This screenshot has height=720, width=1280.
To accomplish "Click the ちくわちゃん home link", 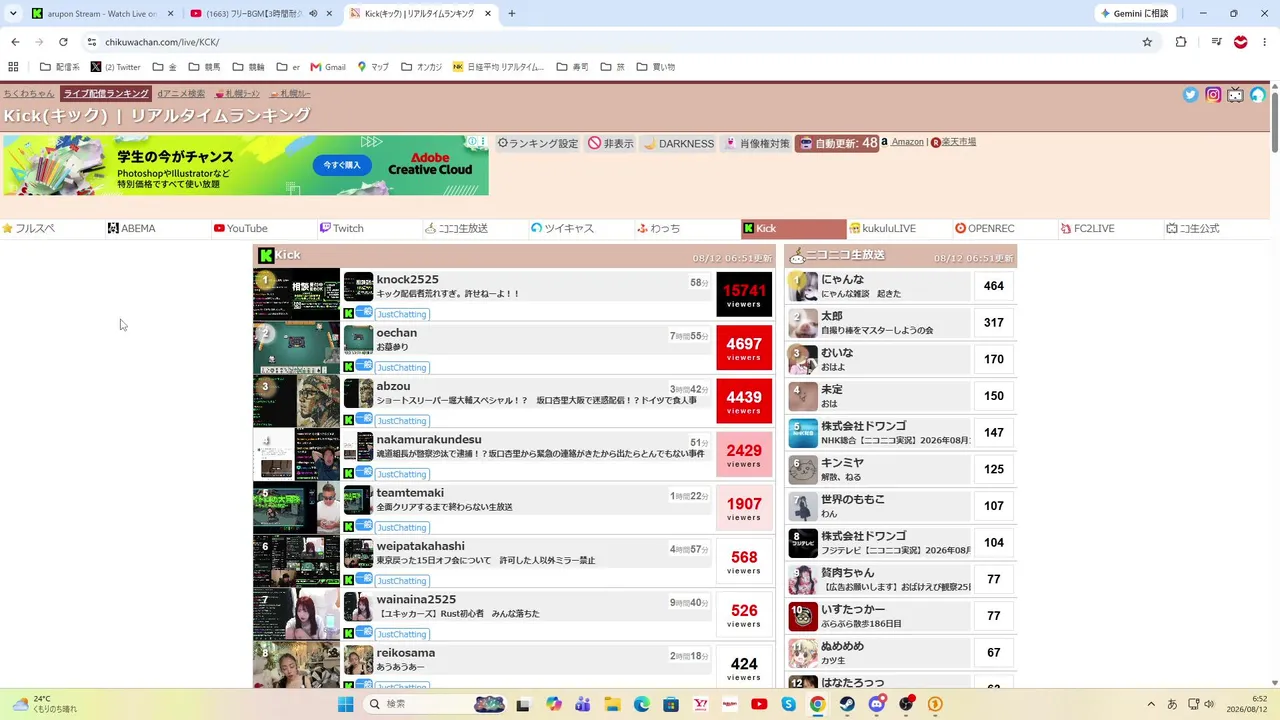I will tap(29, 94).
